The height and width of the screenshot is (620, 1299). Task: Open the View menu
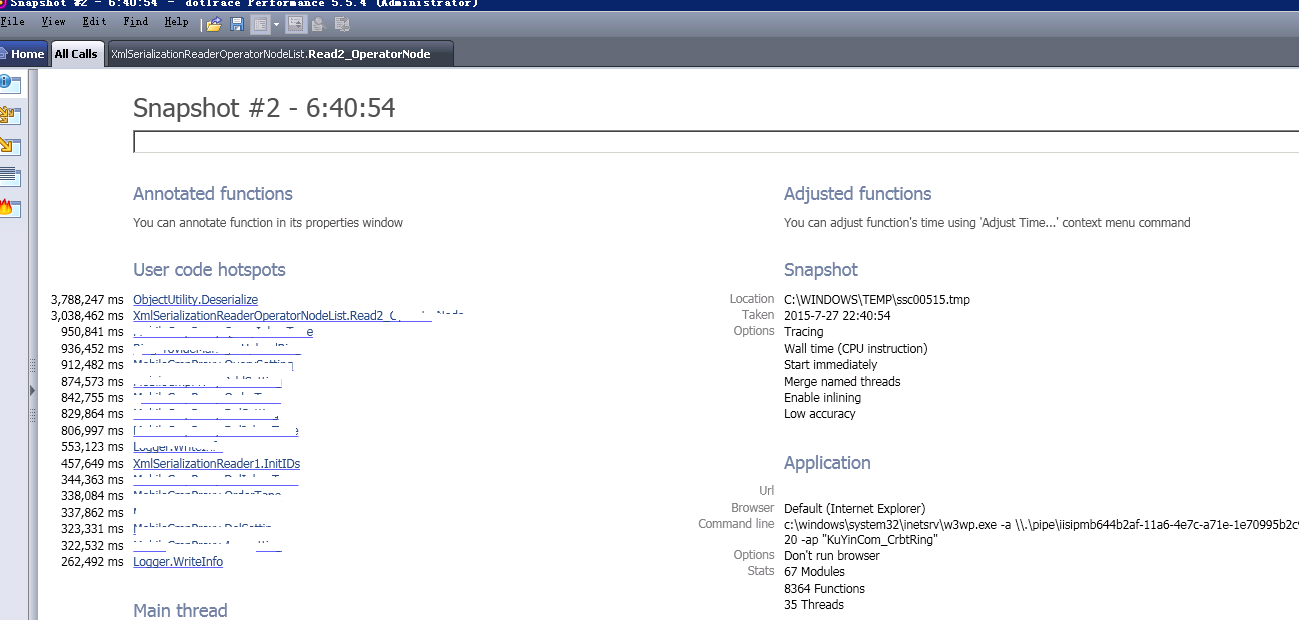pos(53,21)
